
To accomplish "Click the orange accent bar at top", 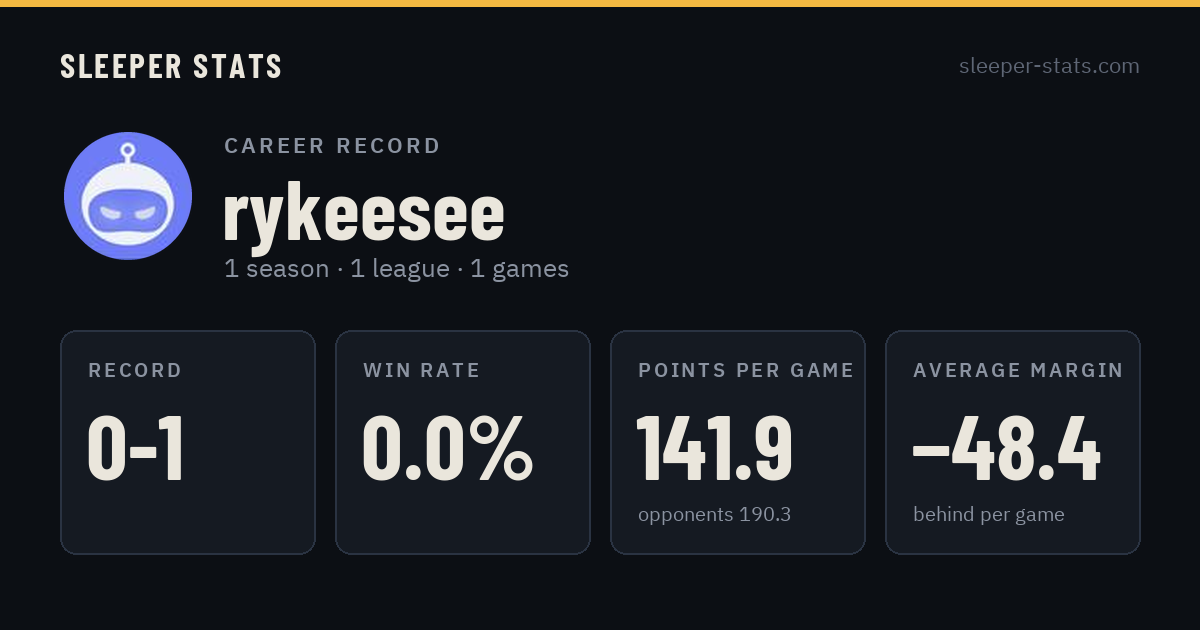I will (600, 3).
